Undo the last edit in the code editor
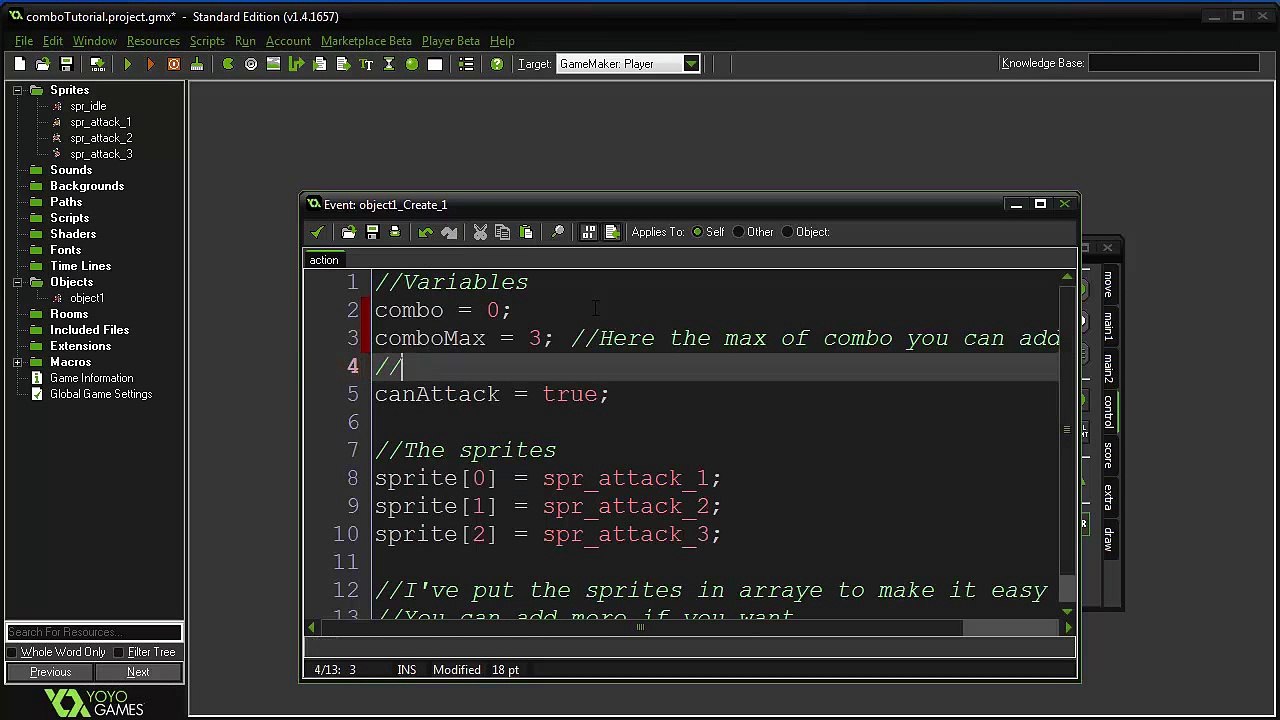The width and height of the screenshot is (1280, 720). click(426, 232)
